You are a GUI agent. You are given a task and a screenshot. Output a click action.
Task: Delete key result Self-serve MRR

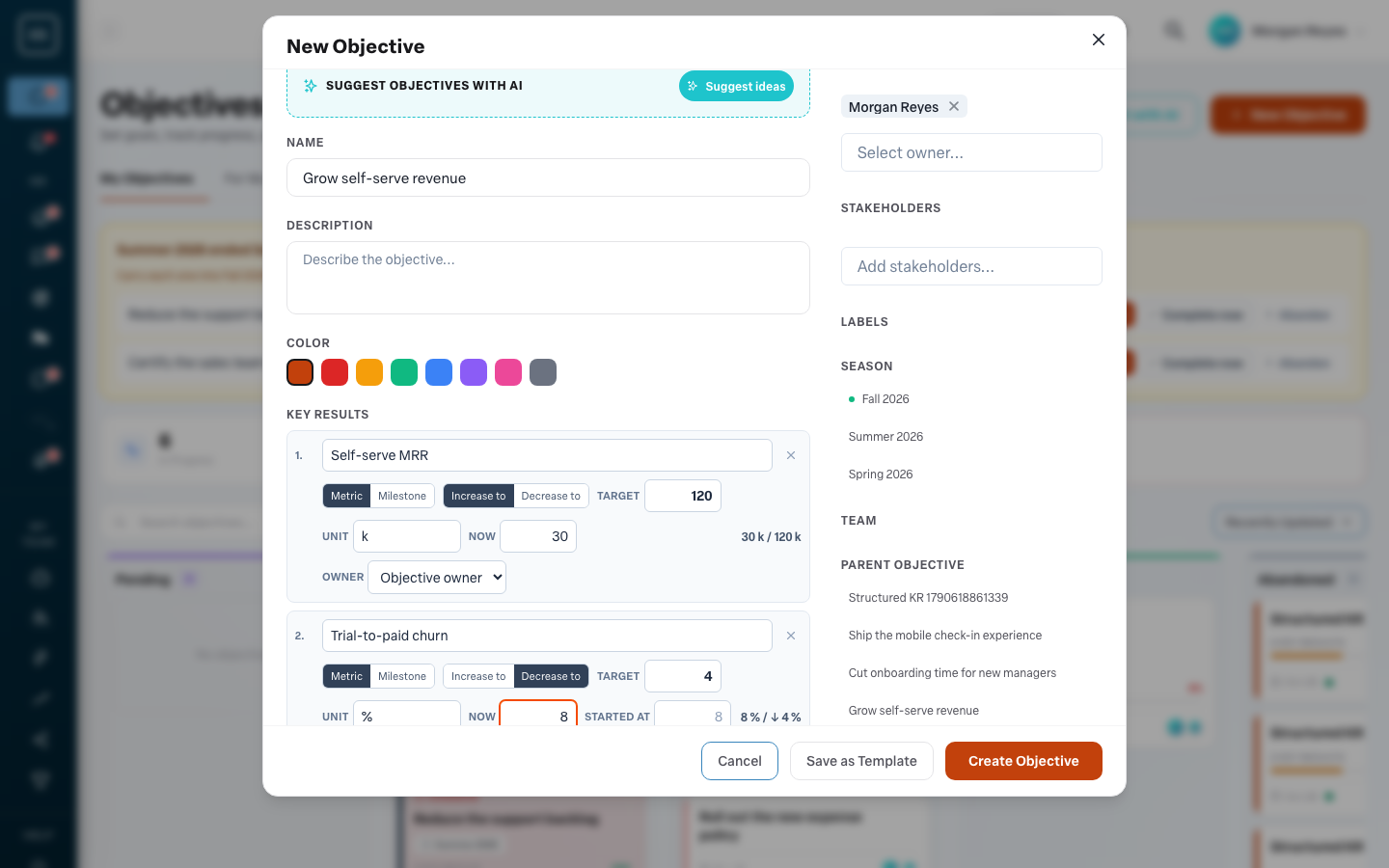791,455
